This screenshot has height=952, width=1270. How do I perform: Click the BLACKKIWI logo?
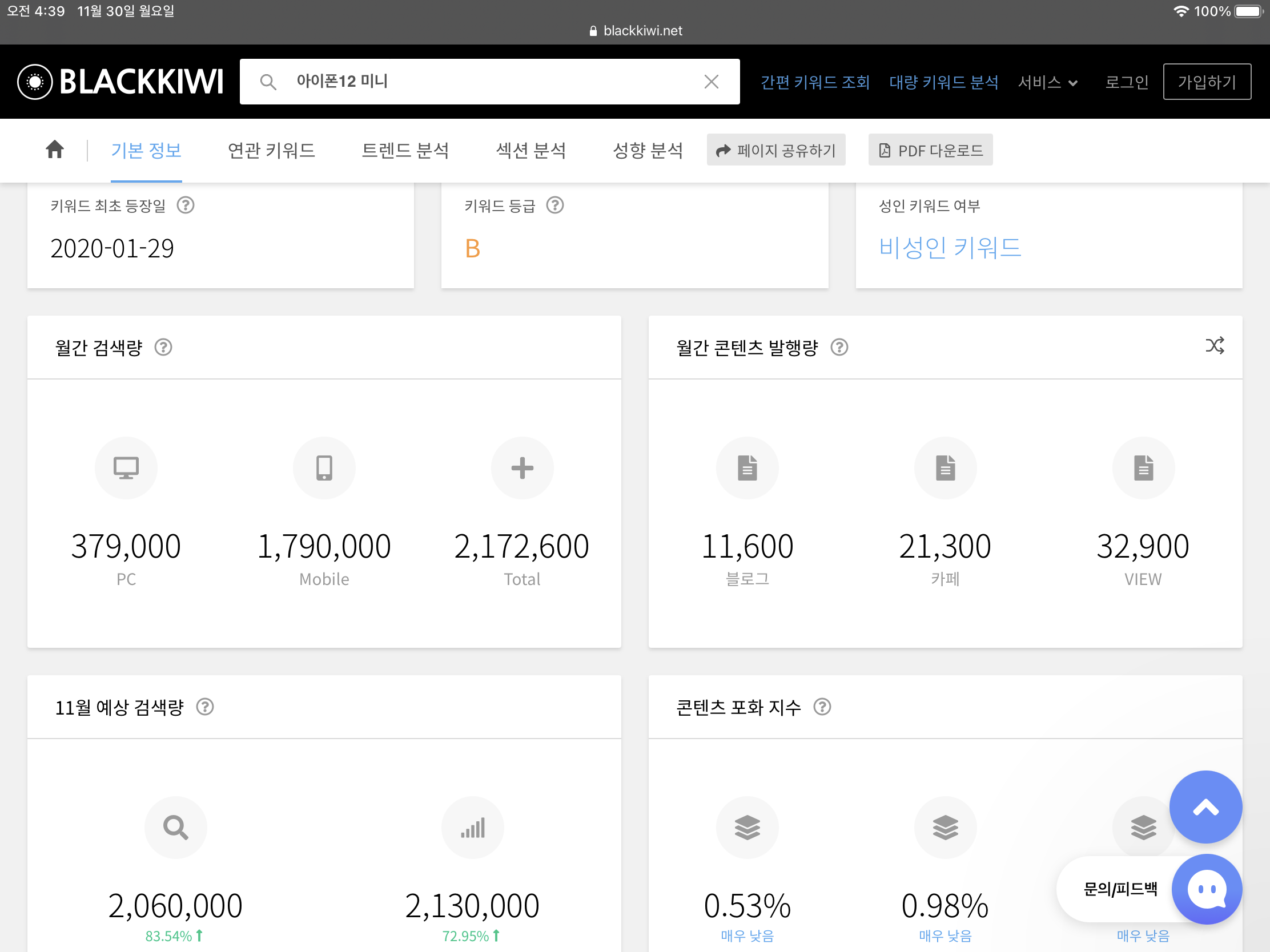pyautogui.click(x=120, y=82)
